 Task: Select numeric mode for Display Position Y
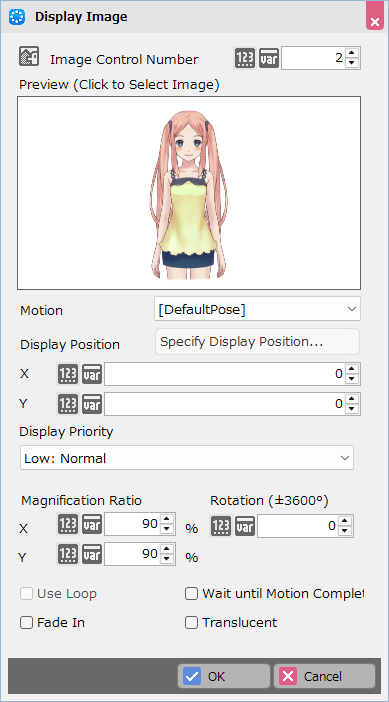[x=68, y=404]
